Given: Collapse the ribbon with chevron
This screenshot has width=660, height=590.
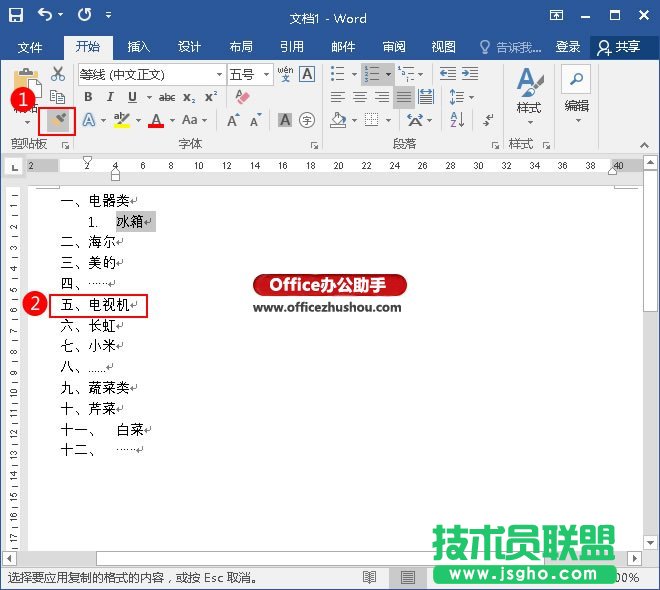Looking at the screenshot, I should coord(644,145).
